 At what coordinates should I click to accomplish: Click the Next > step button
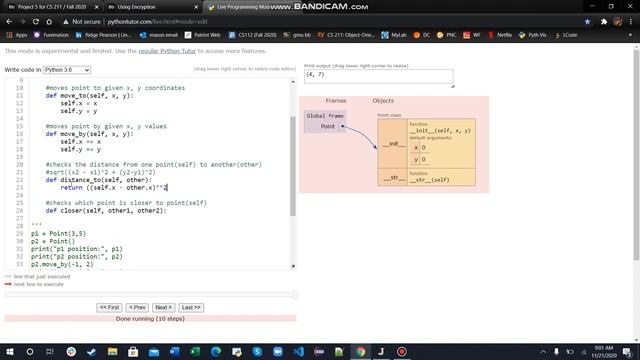point(163,307)
